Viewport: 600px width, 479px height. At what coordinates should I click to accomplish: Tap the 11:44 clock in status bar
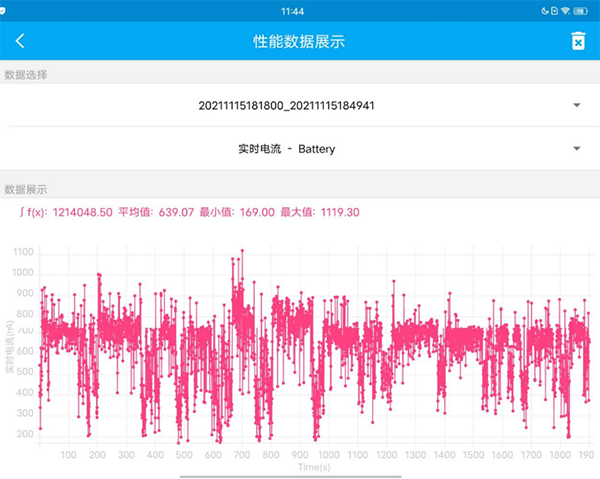[x=293, y=10]
